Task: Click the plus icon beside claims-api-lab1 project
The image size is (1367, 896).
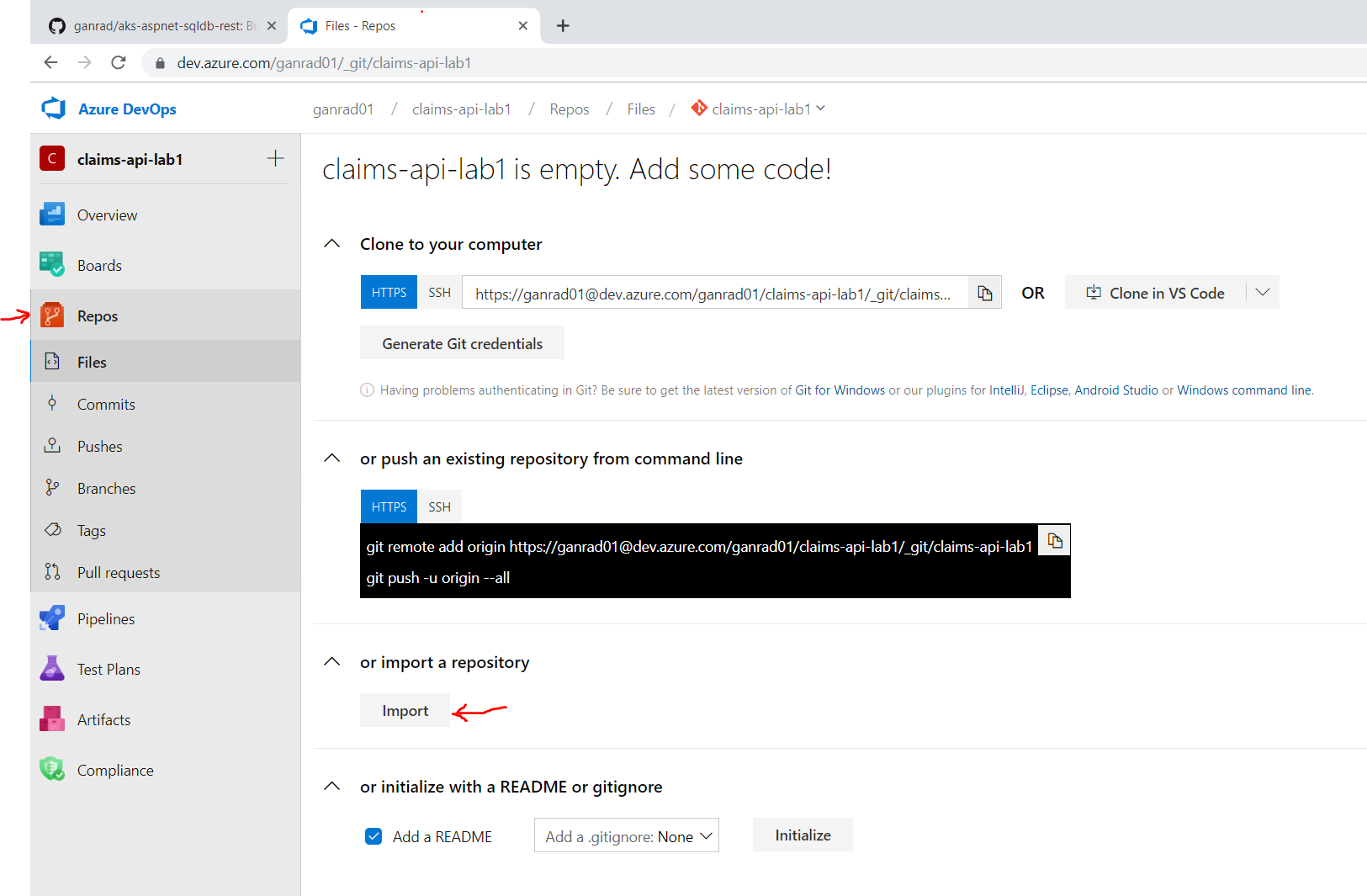Action: point(275,158)
